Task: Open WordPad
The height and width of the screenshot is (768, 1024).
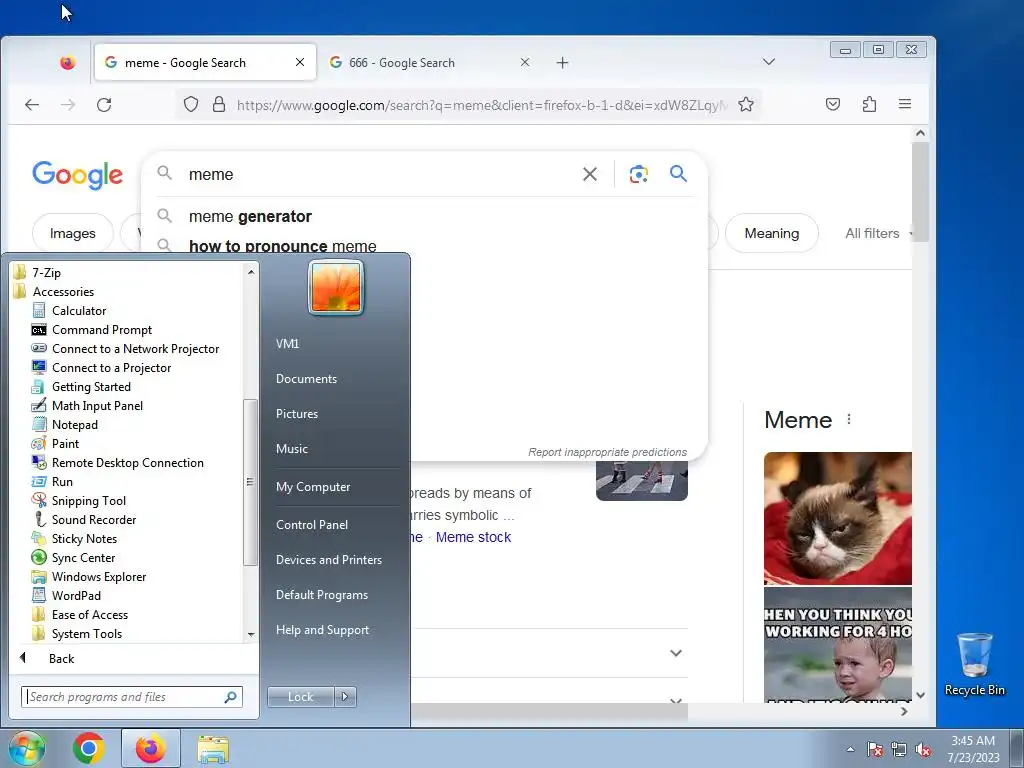Action: (x=76, y=596)
